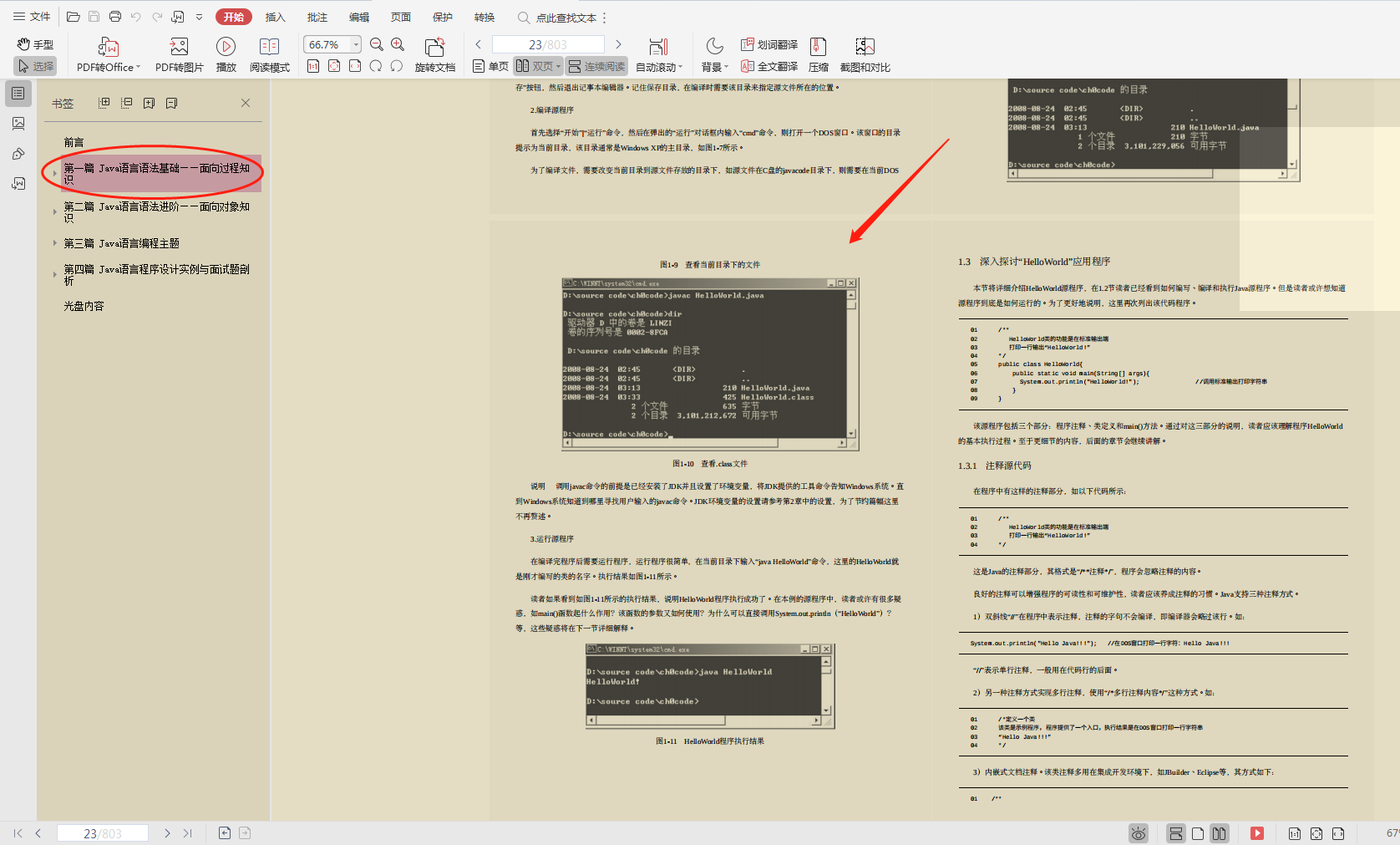Activate the Select tool (选择)
This screenshot has width=1400, height=845.
(35, 66)
